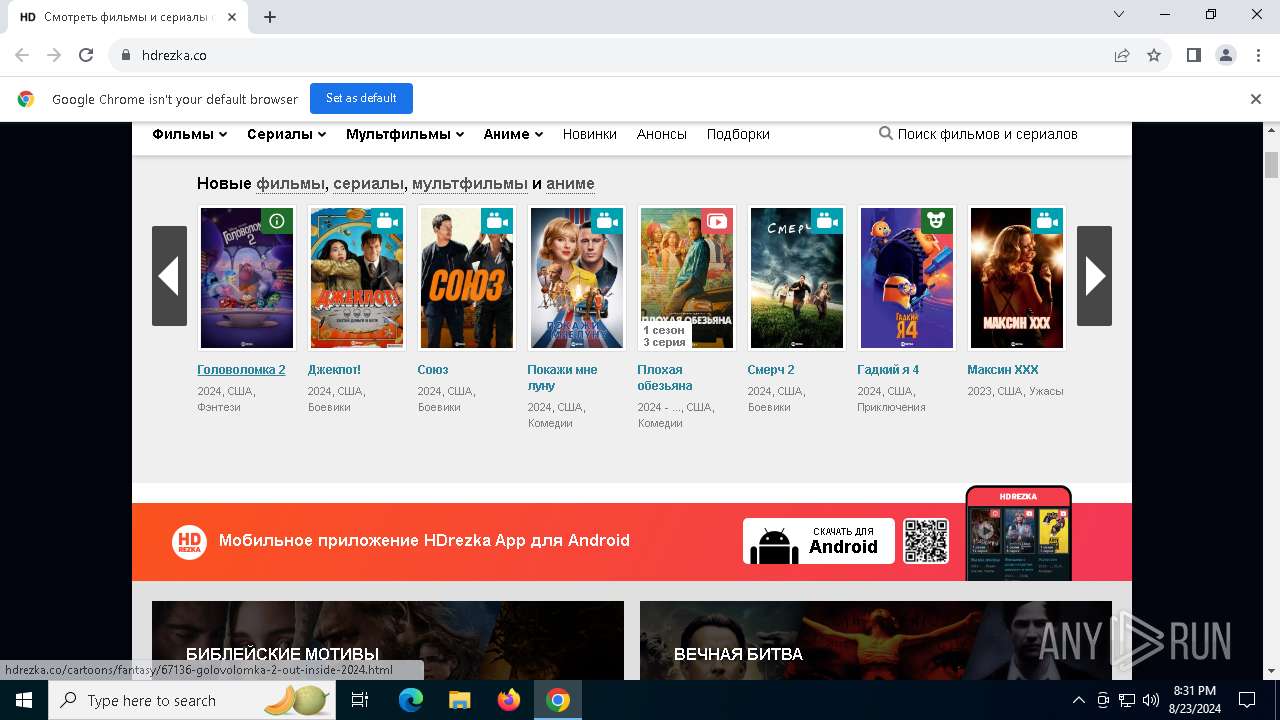Click the search magnifier icon on site
This screenshot has height=720, width=1280.
(885, 133)
